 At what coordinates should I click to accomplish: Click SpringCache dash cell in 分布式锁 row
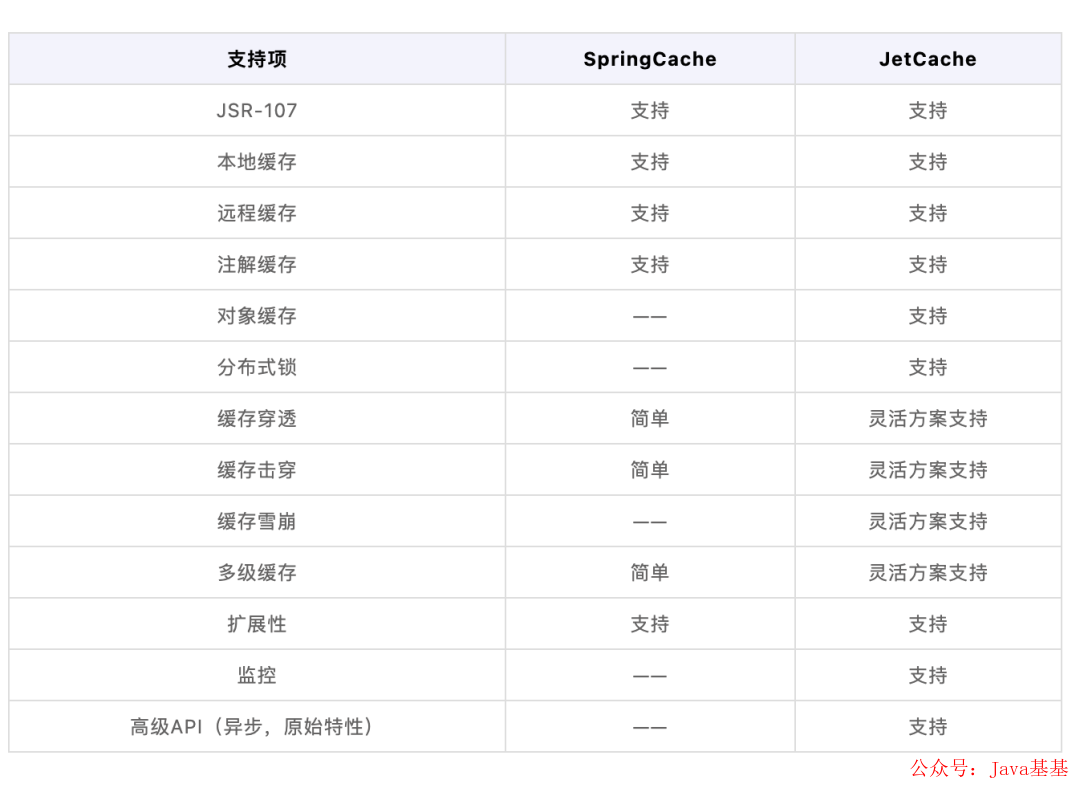pos(650,368)
